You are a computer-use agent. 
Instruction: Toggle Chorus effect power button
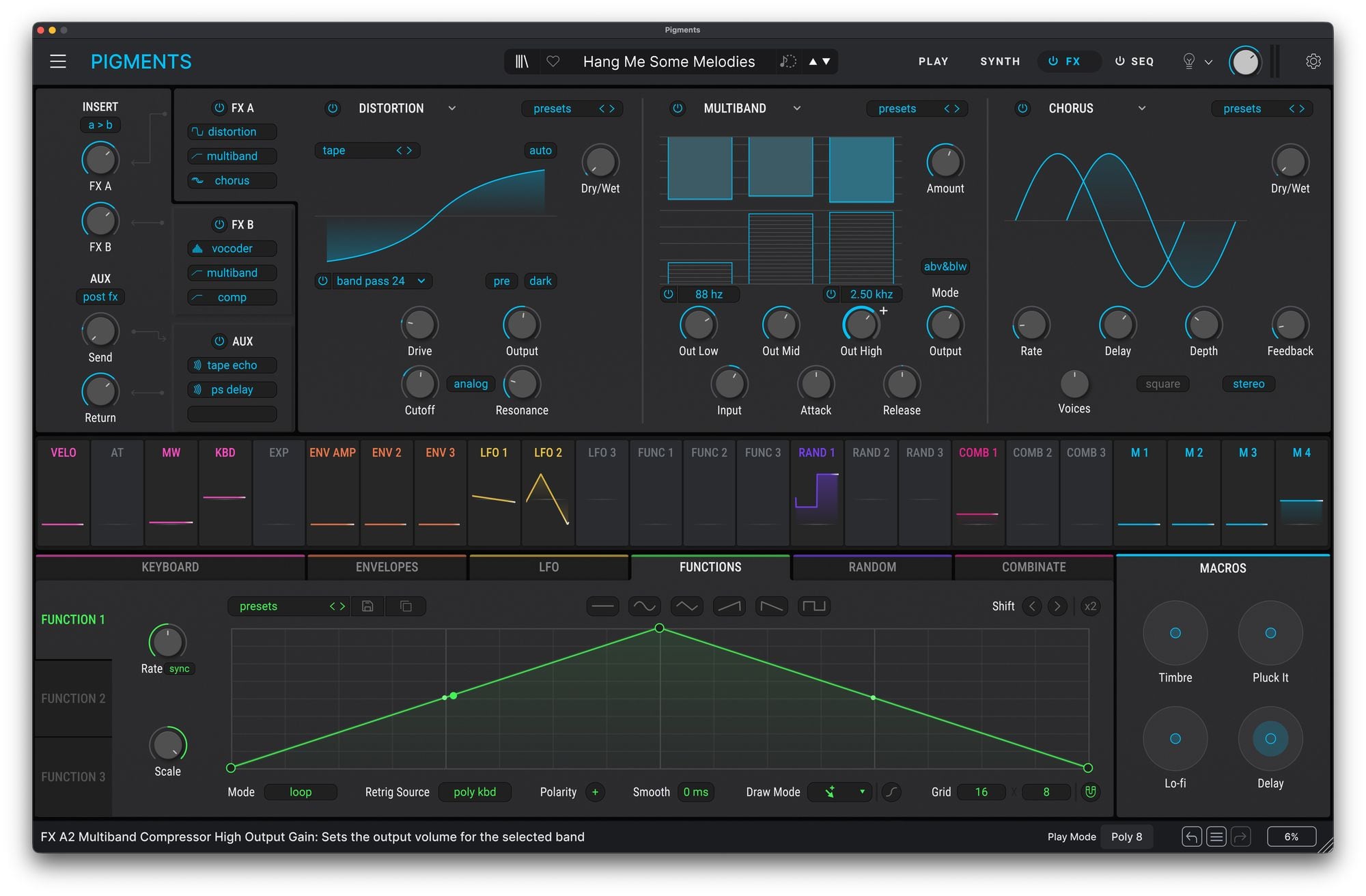pos(1022,108)
